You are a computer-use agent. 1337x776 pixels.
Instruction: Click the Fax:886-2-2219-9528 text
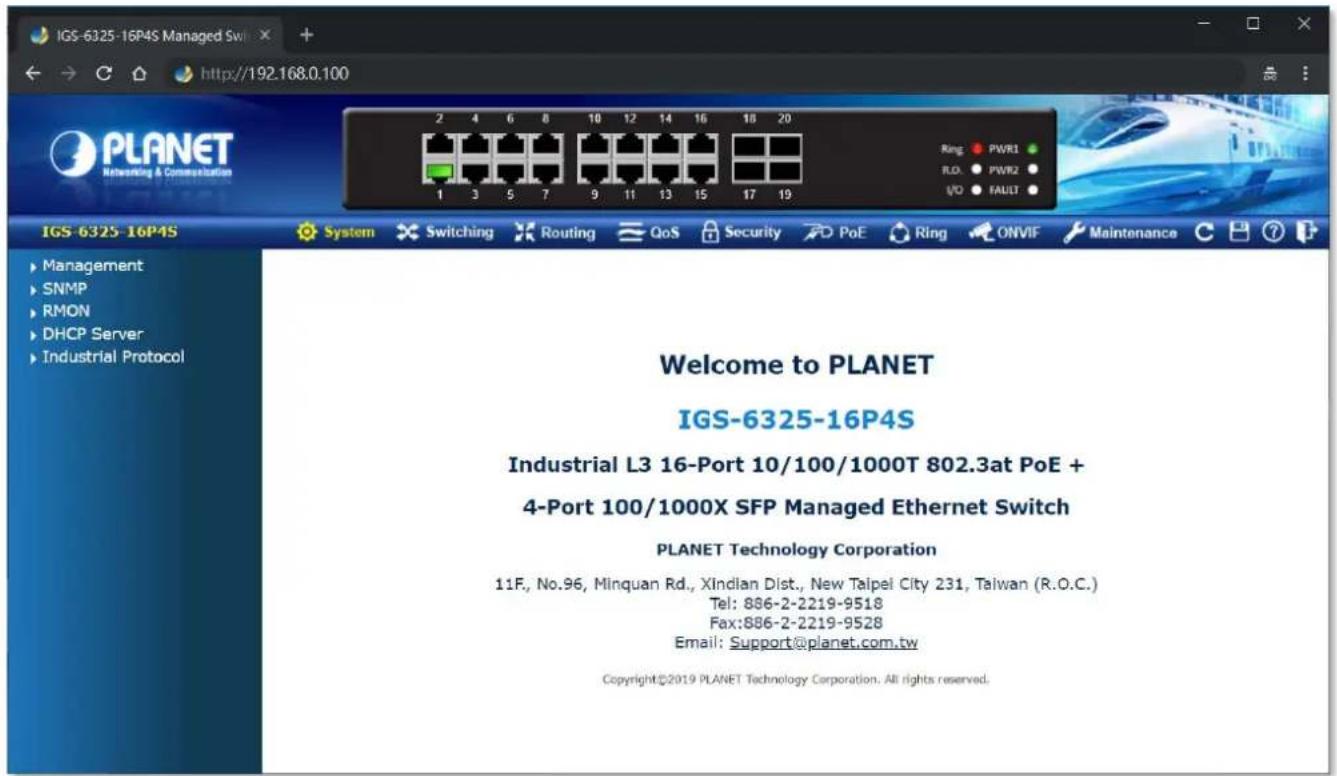point(796,622)
